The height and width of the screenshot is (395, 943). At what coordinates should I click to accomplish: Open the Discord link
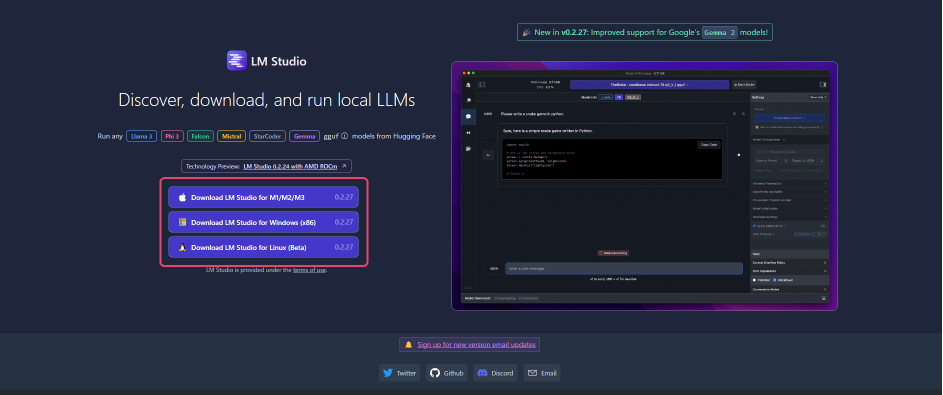pos(496,373)
